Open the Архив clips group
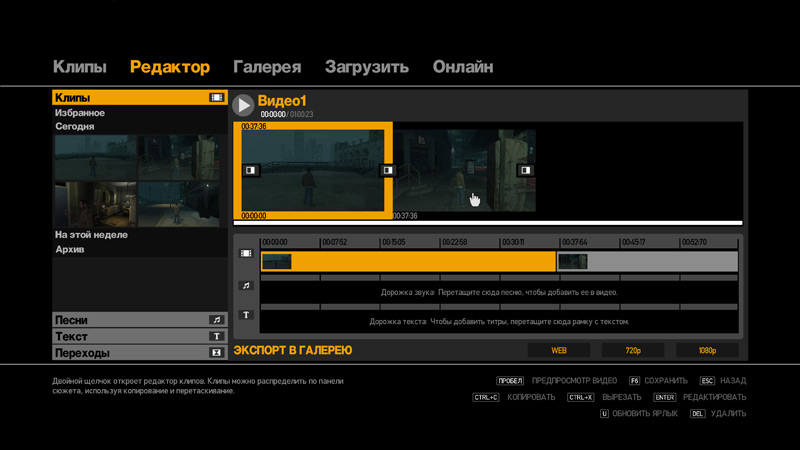The image size is (800, 450). click(70, 249)
